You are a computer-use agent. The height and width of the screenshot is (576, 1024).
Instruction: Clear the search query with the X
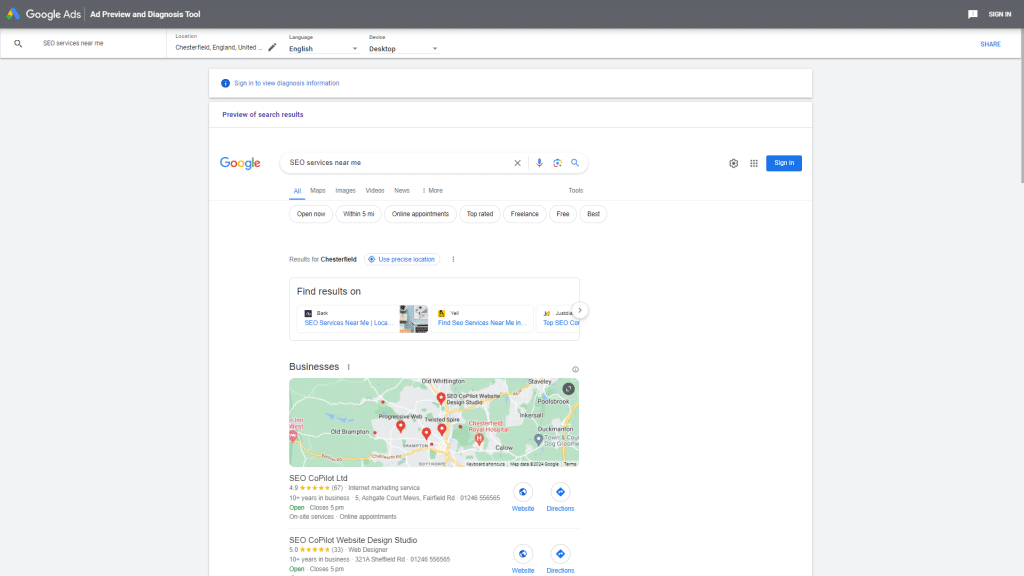point(517,162)
